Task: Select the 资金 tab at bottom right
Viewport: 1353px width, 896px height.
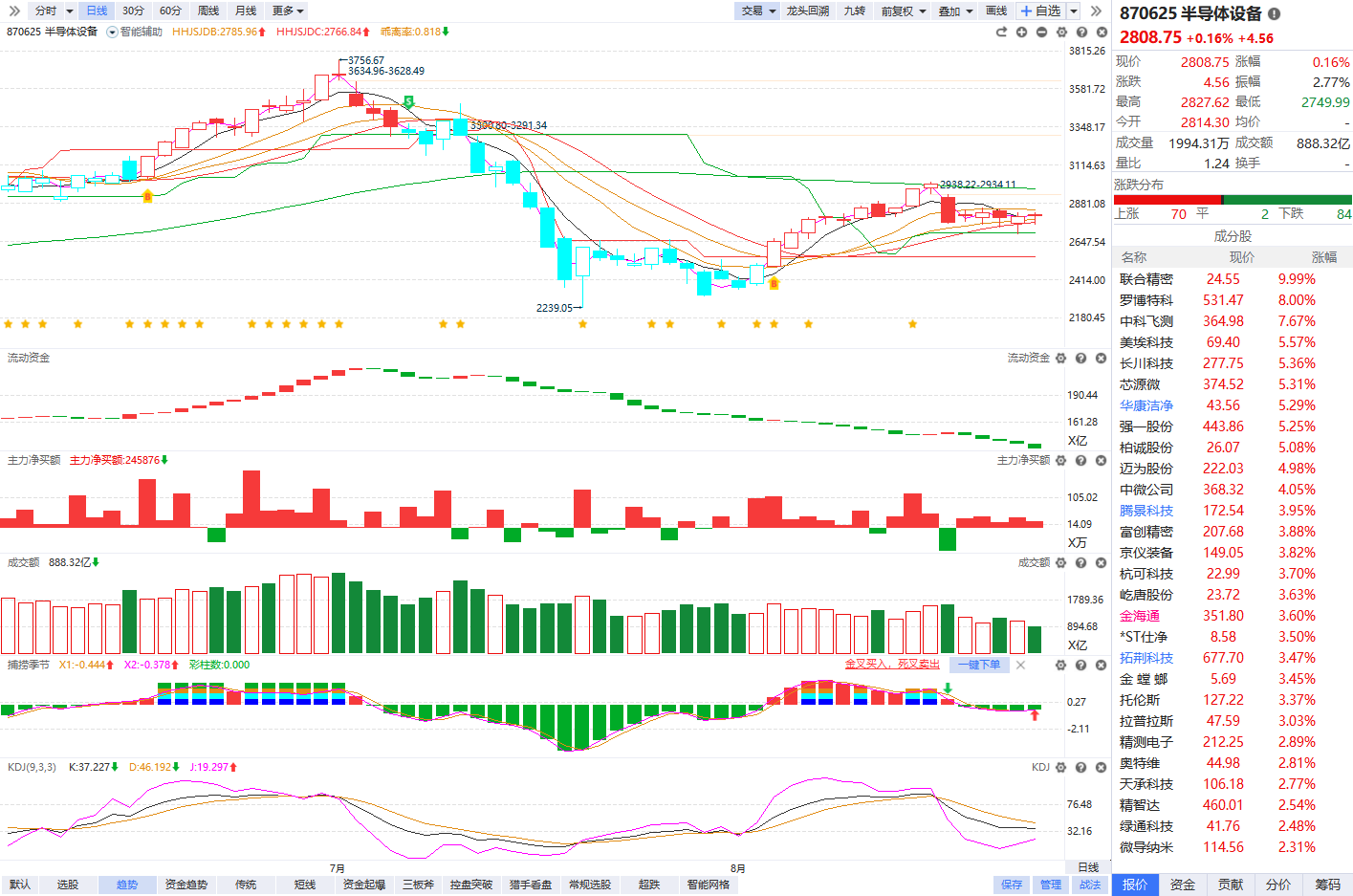Action: pyautogui.click(x=1183, y=885)
